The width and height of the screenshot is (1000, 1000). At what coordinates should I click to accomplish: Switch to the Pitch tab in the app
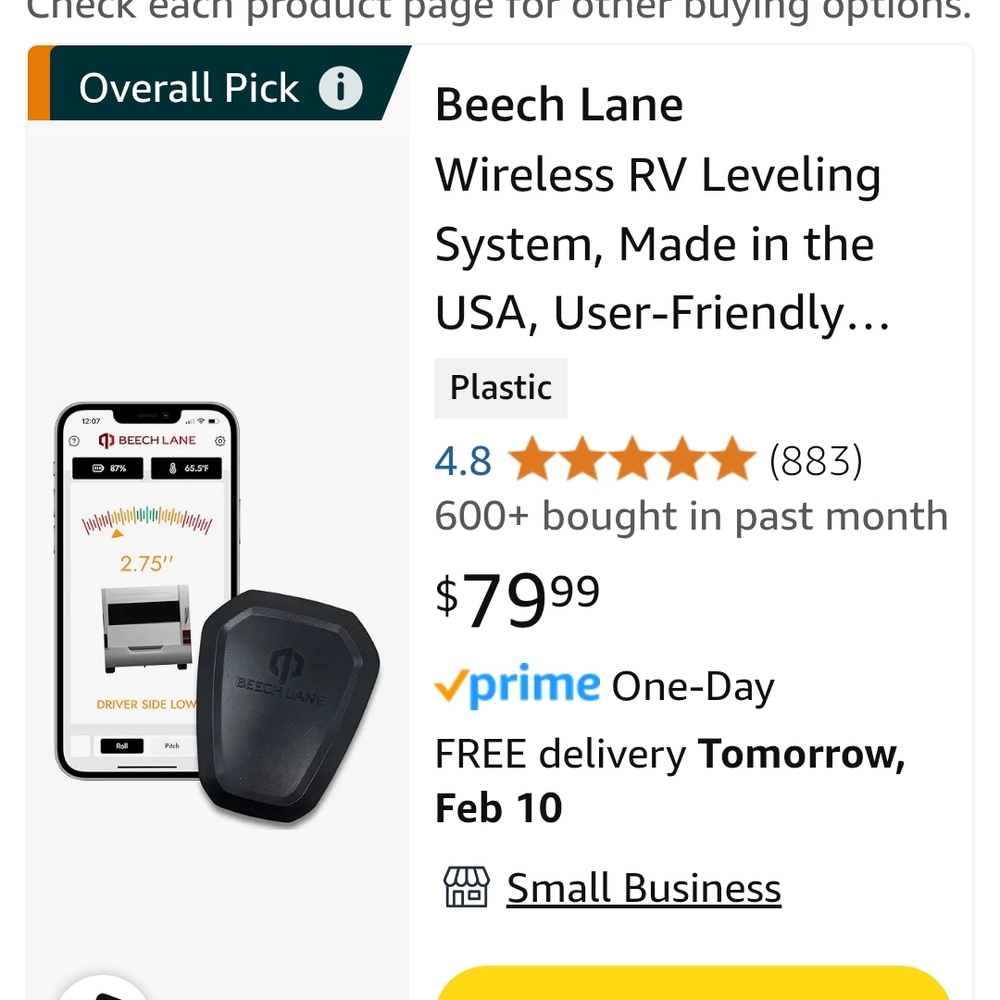[171, 745]
